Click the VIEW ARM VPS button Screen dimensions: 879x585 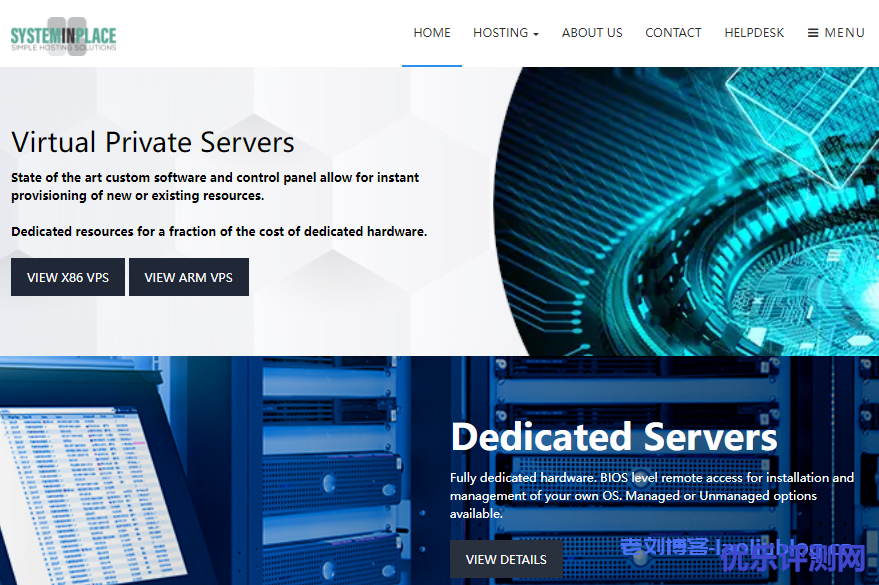189,277
